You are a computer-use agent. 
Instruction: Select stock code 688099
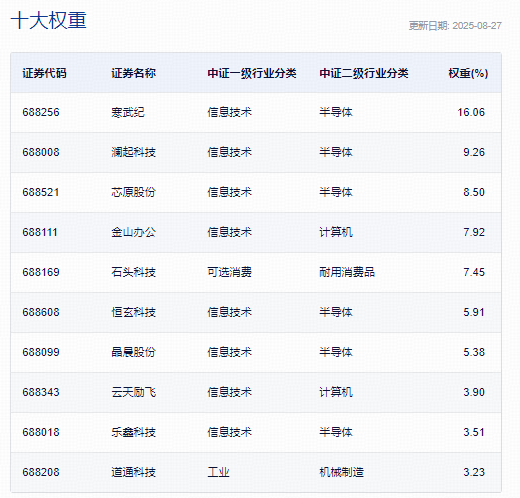pos(41,352)
